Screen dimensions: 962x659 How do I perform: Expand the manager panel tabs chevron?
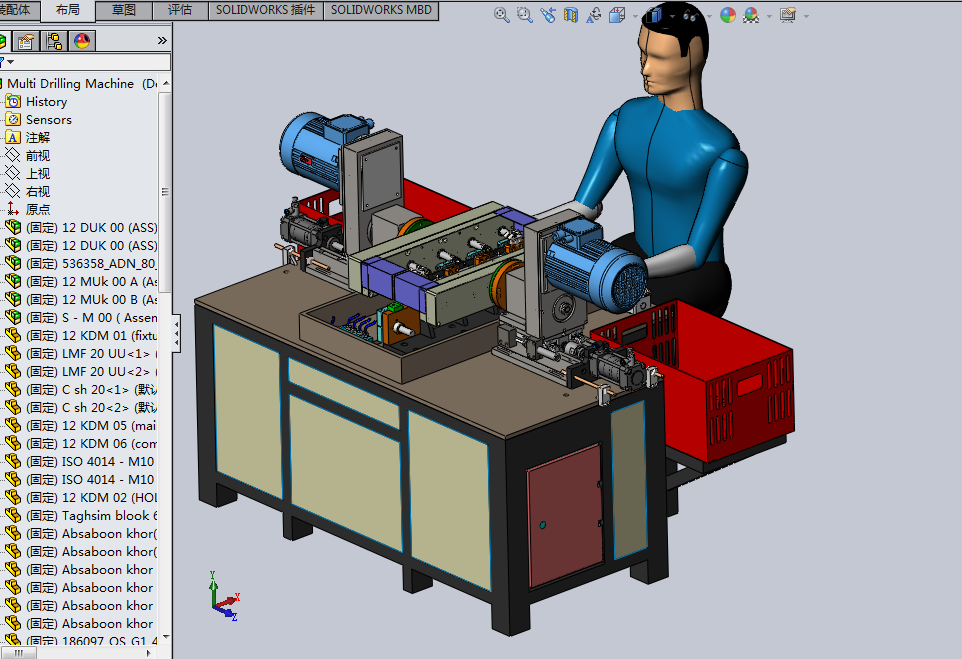(162, 40)
